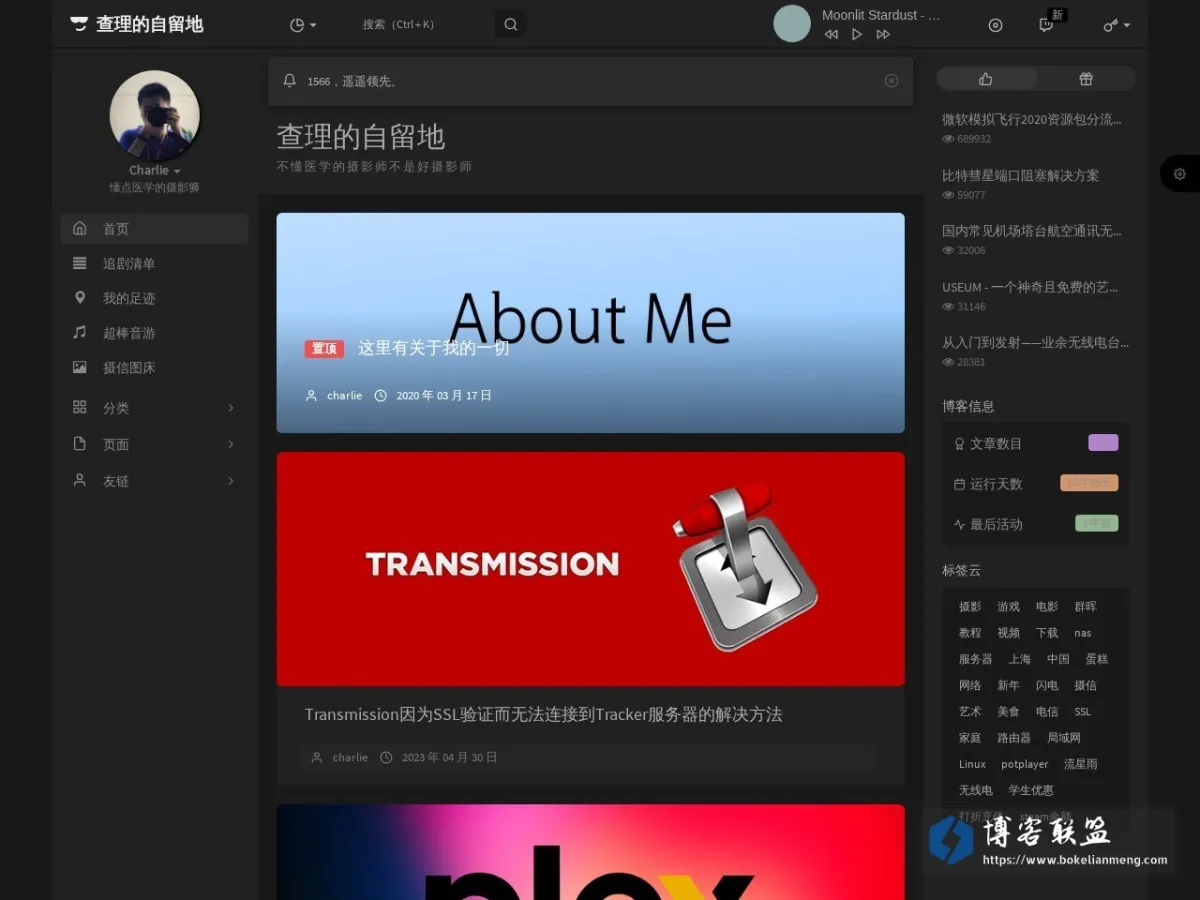Image resolution: width=1200 pixels, height=900 pixels.
Task: Open the 这里有关于我的一切 post title
Action: tap(434, 348)
